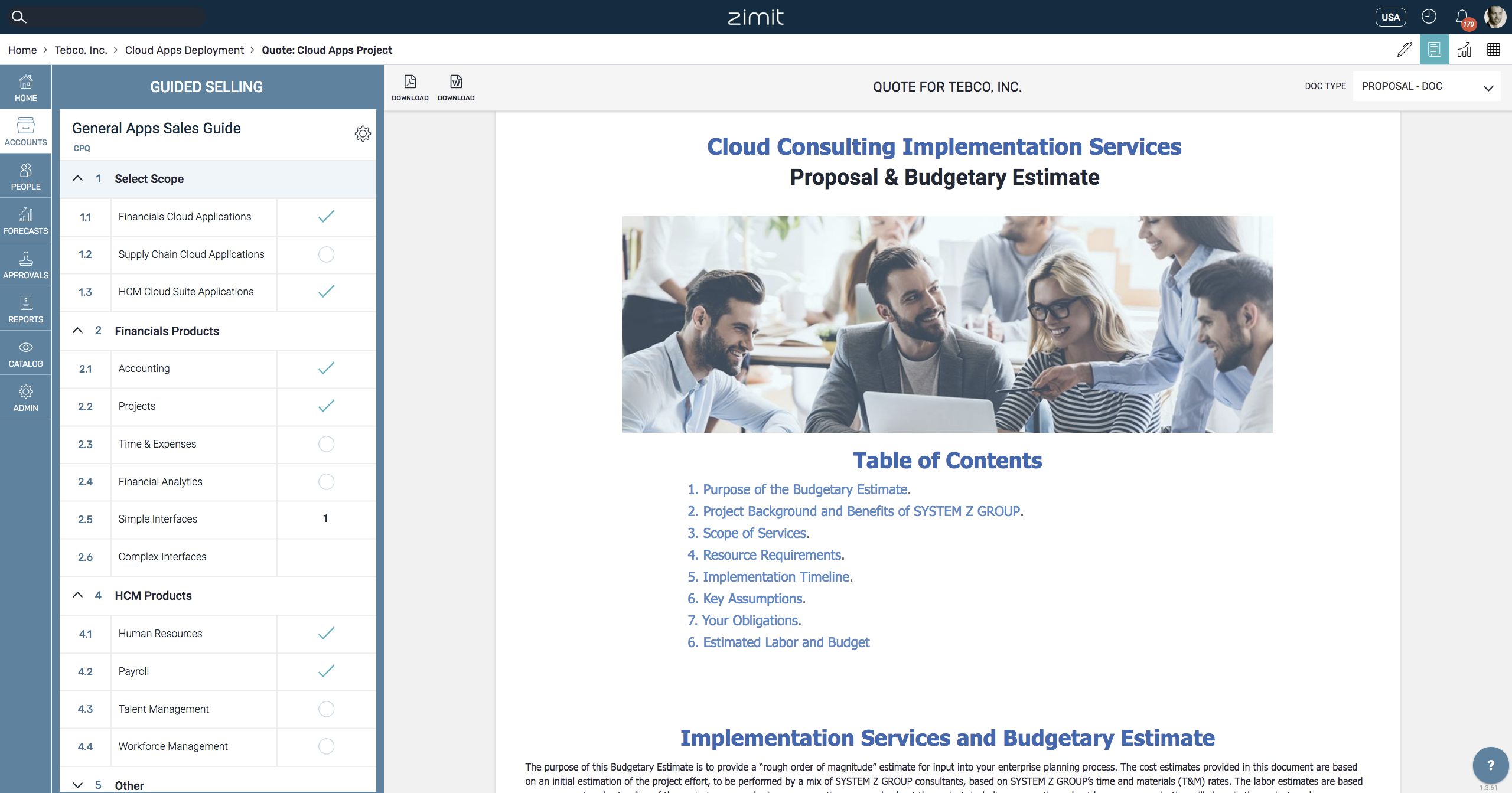Open the sales guide settings gear
This screenshot has height=793, width=1512.
(363, 133)
